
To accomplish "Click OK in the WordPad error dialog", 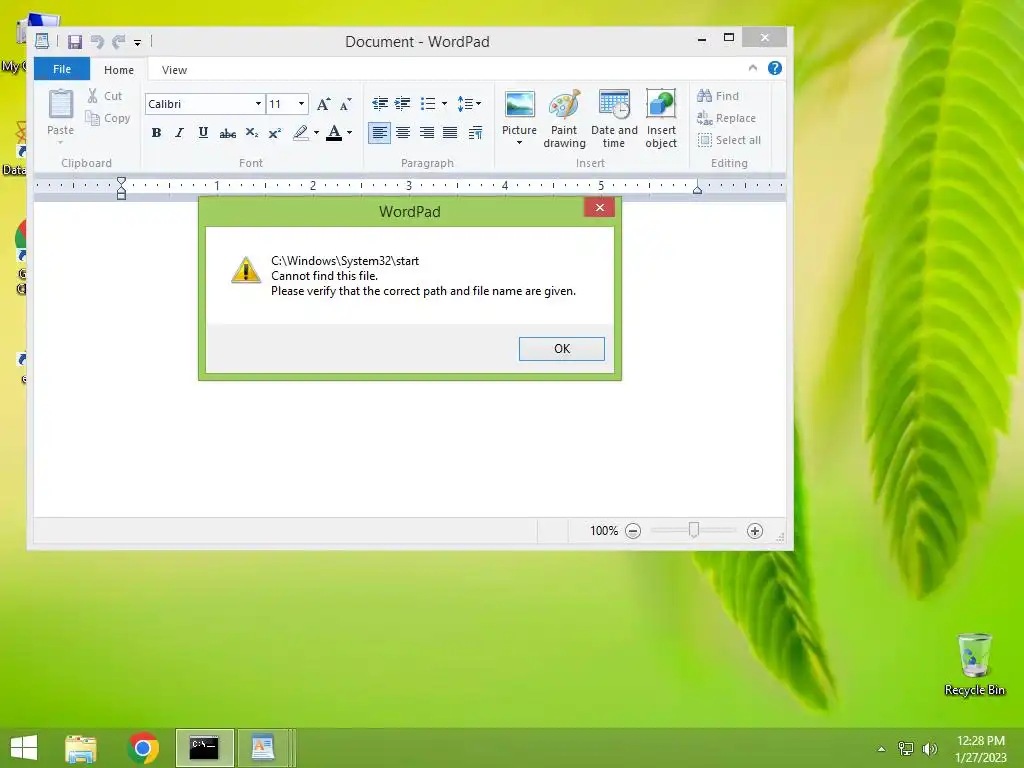I will coord(562,349).
